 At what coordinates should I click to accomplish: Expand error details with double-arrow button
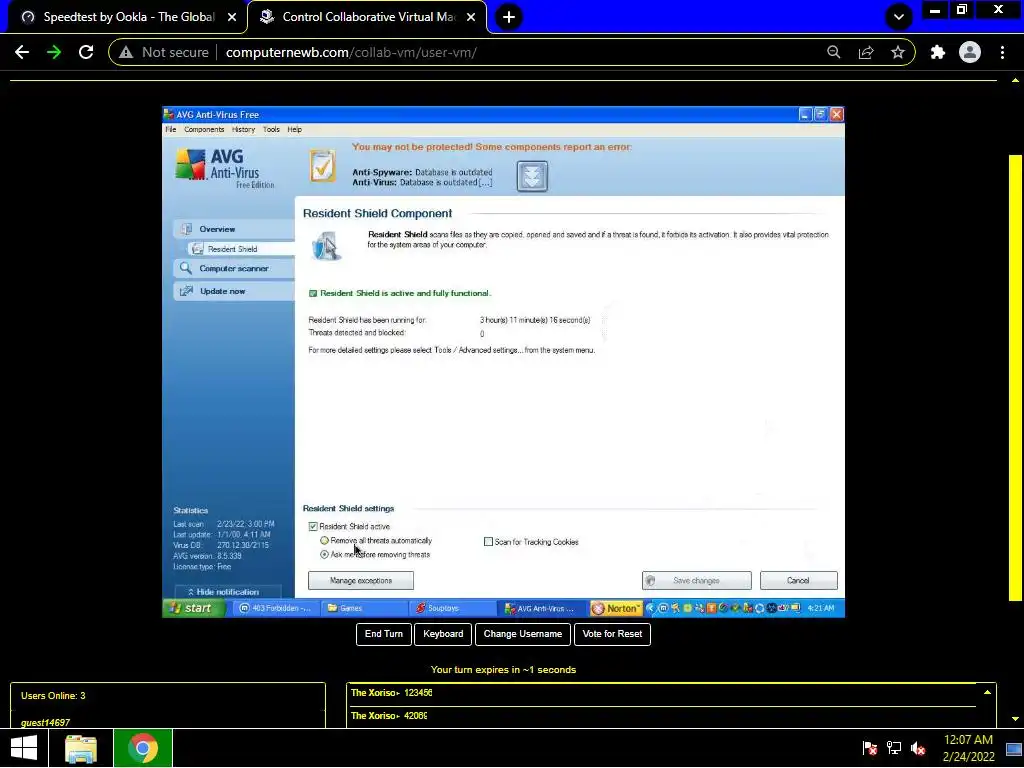point(532,176)
